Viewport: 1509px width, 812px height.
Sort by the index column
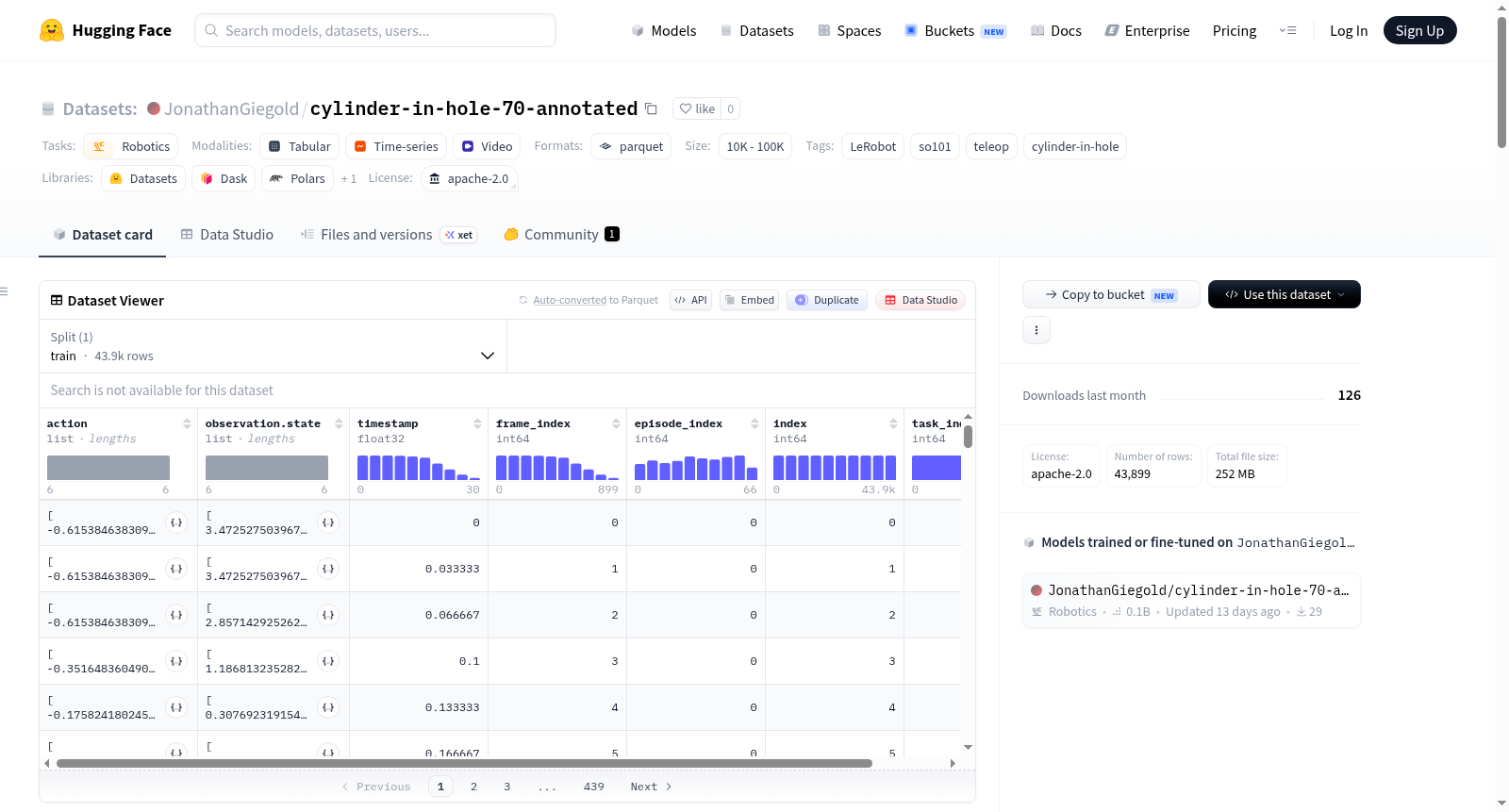click(893, 423)
